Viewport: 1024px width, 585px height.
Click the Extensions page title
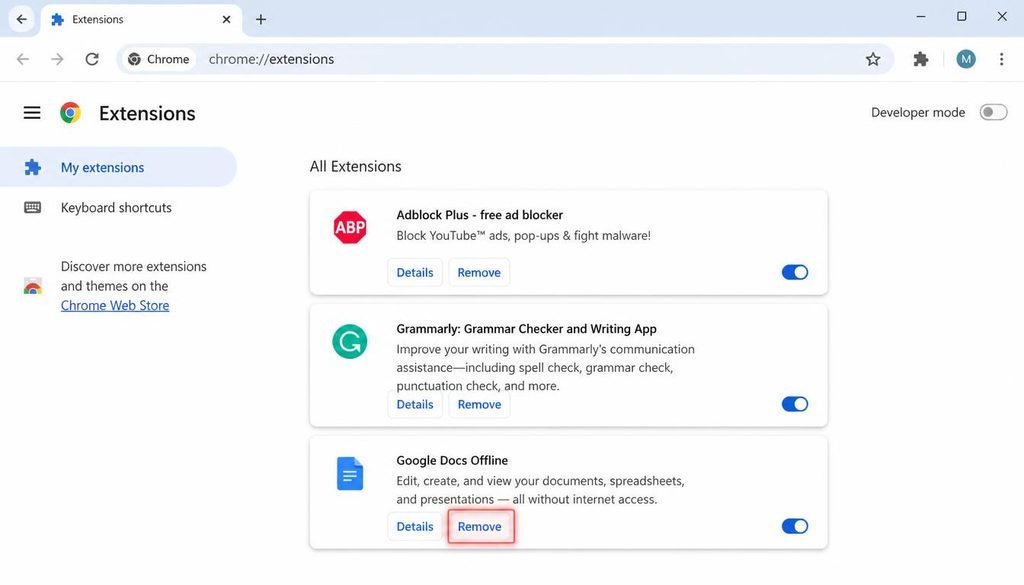click(x=147, y=114)
